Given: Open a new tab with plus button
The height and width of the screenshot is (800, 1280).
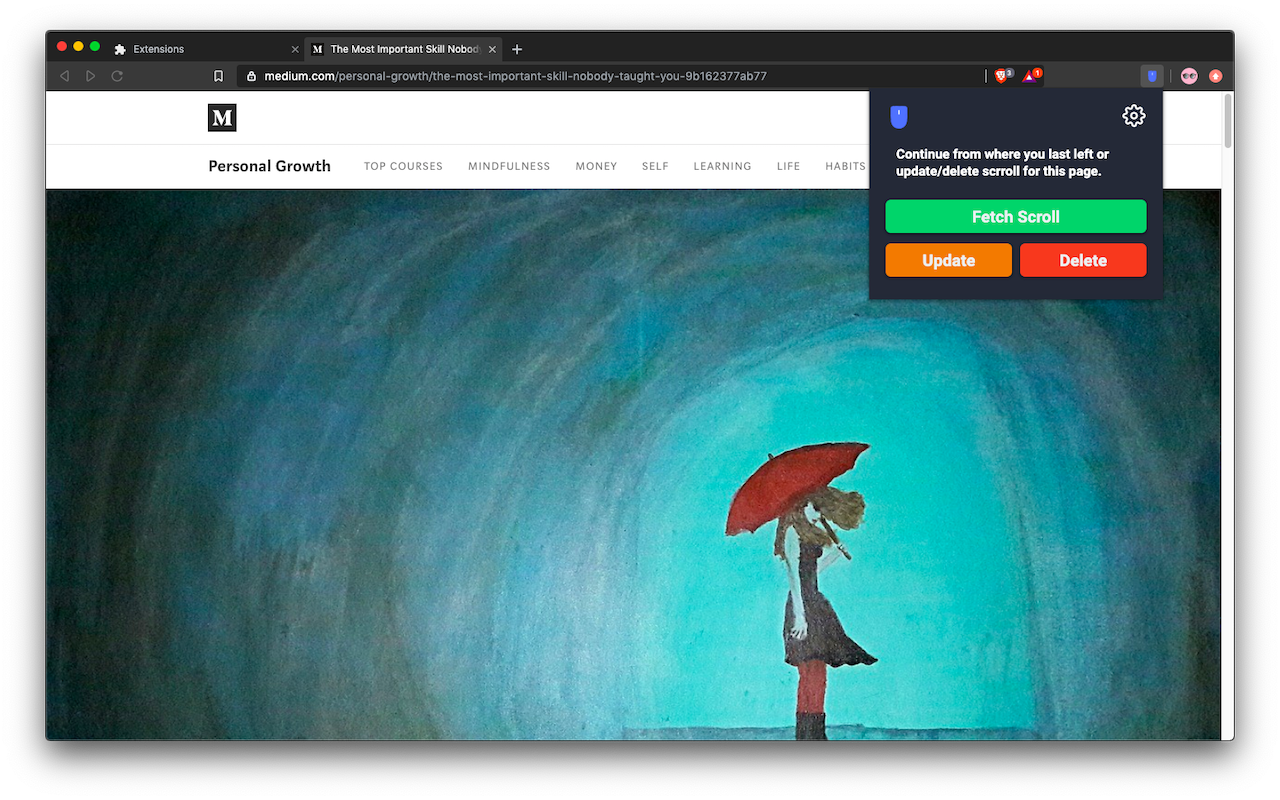Looking at the screenshot, I should (517, 49).
